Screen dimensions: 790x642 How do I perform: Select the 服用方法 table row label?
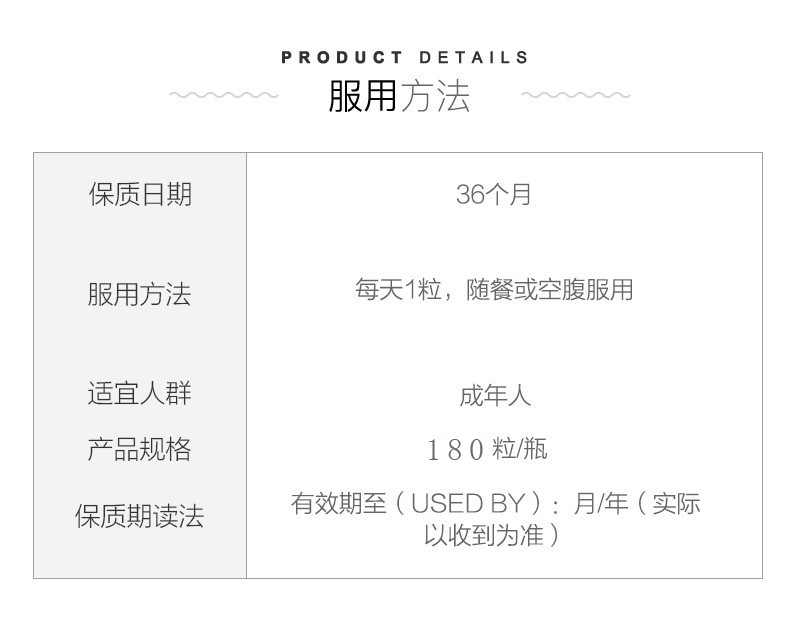[x=140, y=294]
